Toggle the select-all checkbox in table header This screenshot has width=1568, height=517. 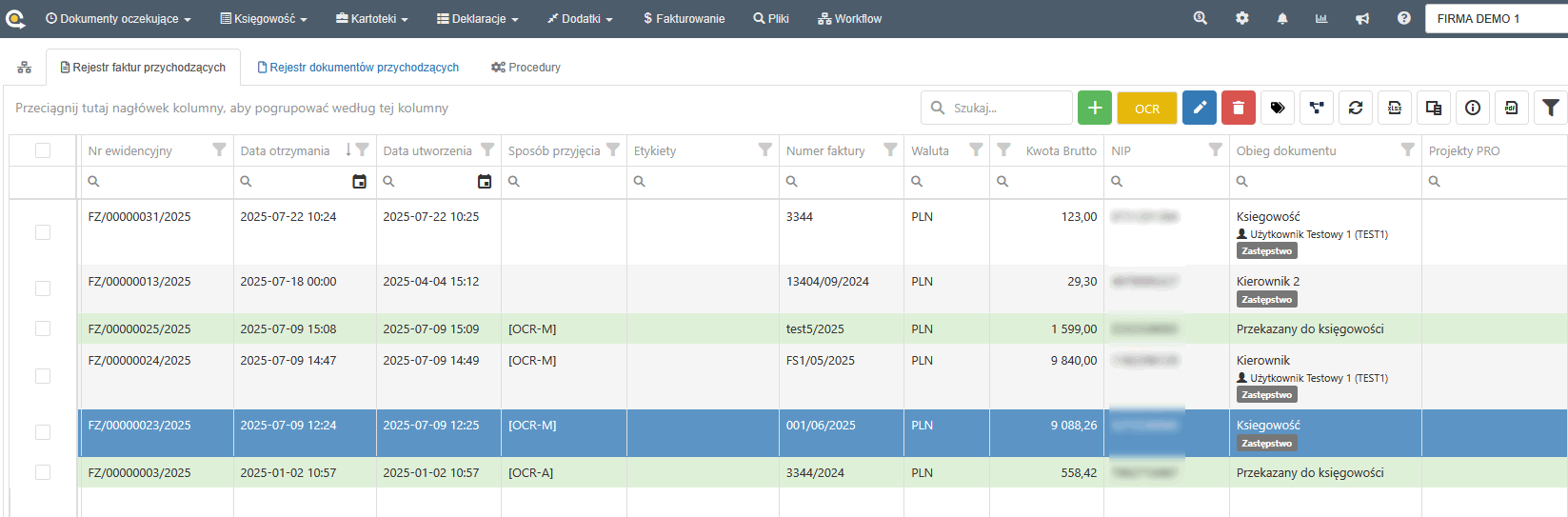[43, 150]
